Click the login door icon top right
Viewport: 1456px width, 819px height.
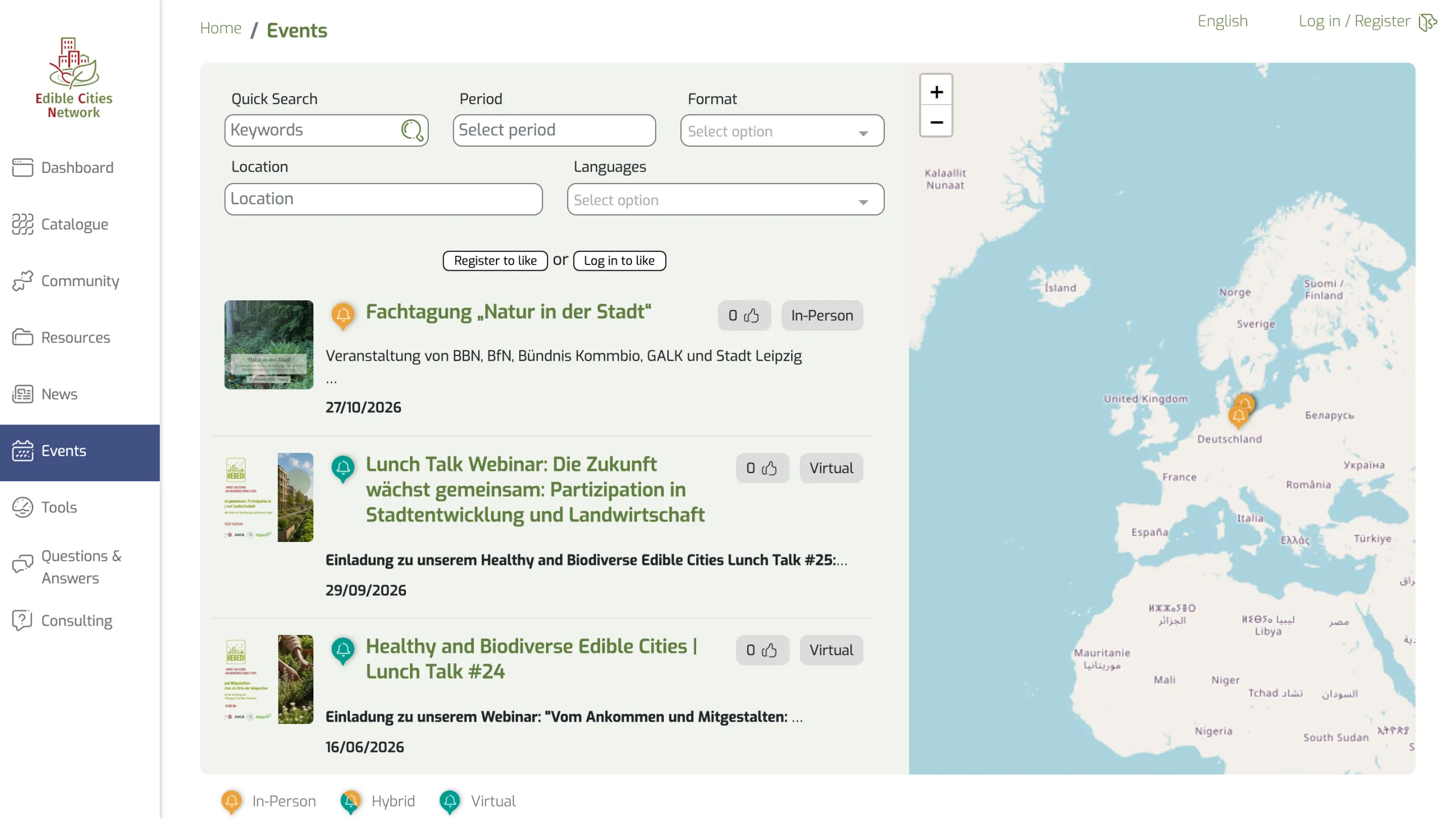pyautogui.click(x=1428, y=23)
